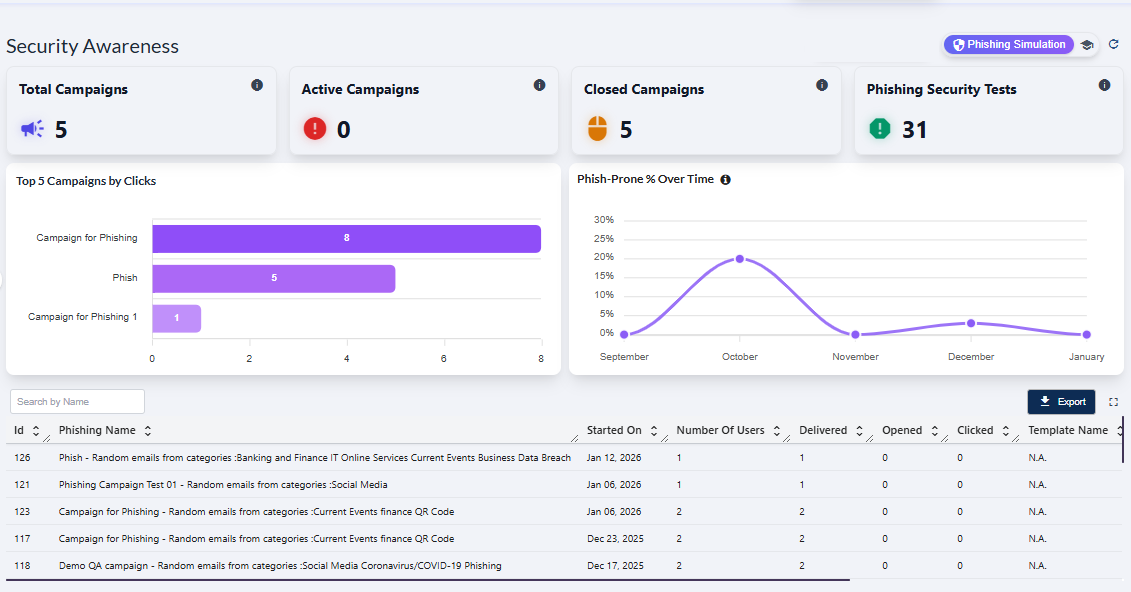Select the October data point on the line chart
Screen dimensions: 1131x592
739,259
